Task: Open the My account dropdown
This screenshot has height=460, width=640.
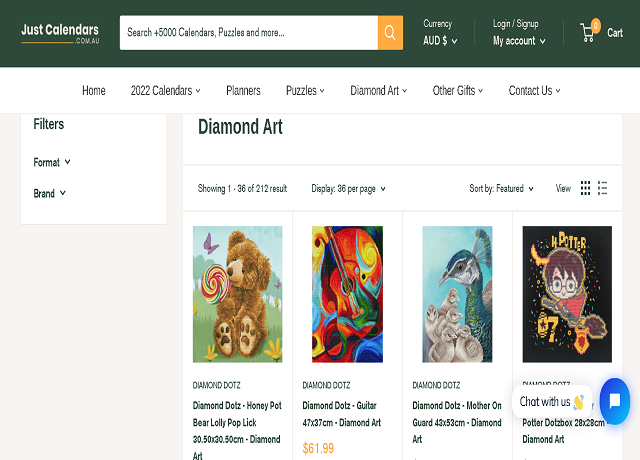Action: click(x=519, y=41)
